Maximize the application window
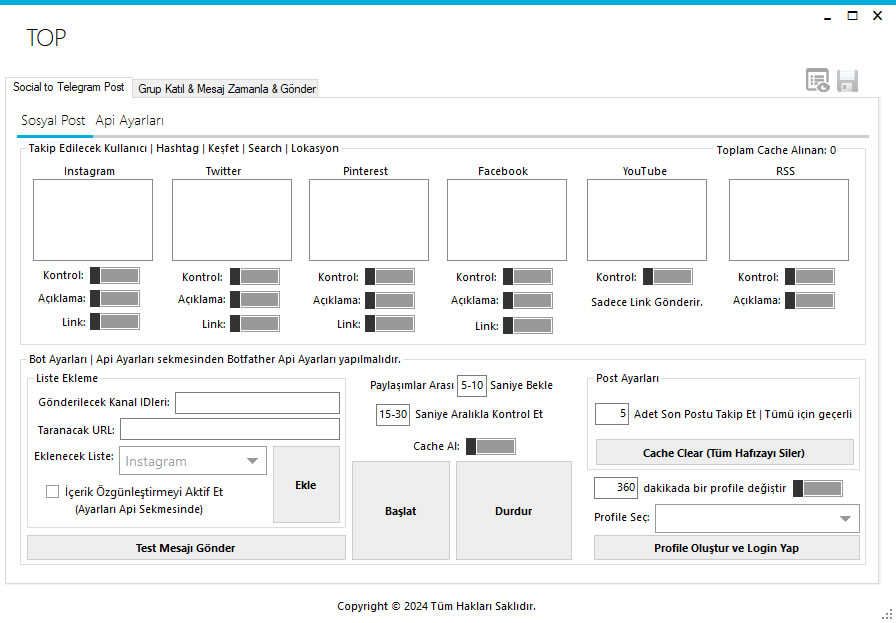896x623 pixels. [x=853, y=16]
